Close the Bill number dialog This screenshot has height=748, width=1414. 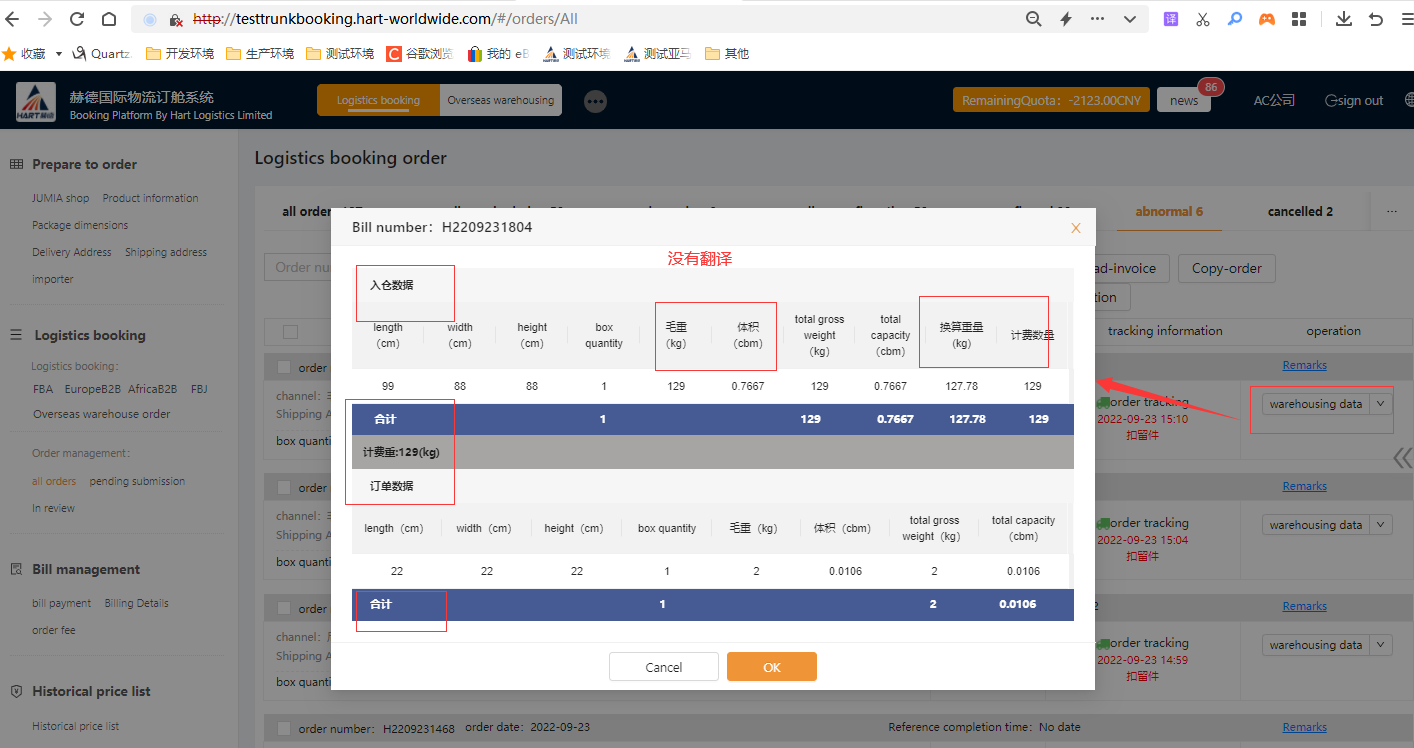(x=1076, y=228)
